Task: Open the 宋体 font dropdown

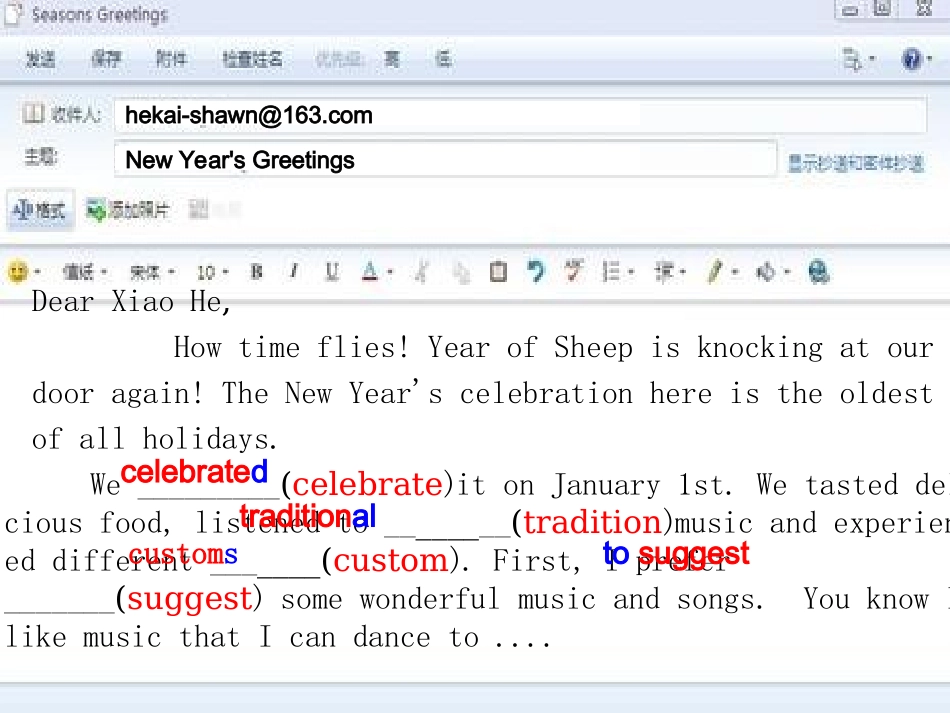Action: pyautogui.click(x=152, y=272)
